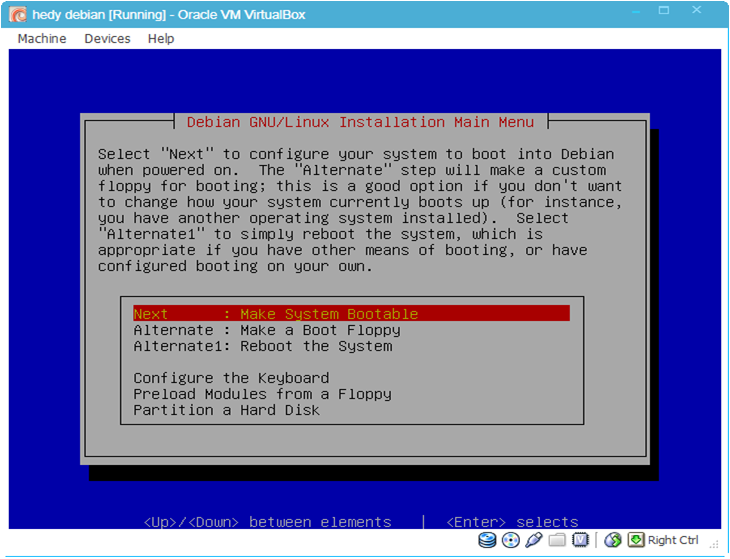Image resolution: width=730 pixels, height=559 pixels.
Task: Click the virtualization (V chip) status icon
Action: point(581,540)
